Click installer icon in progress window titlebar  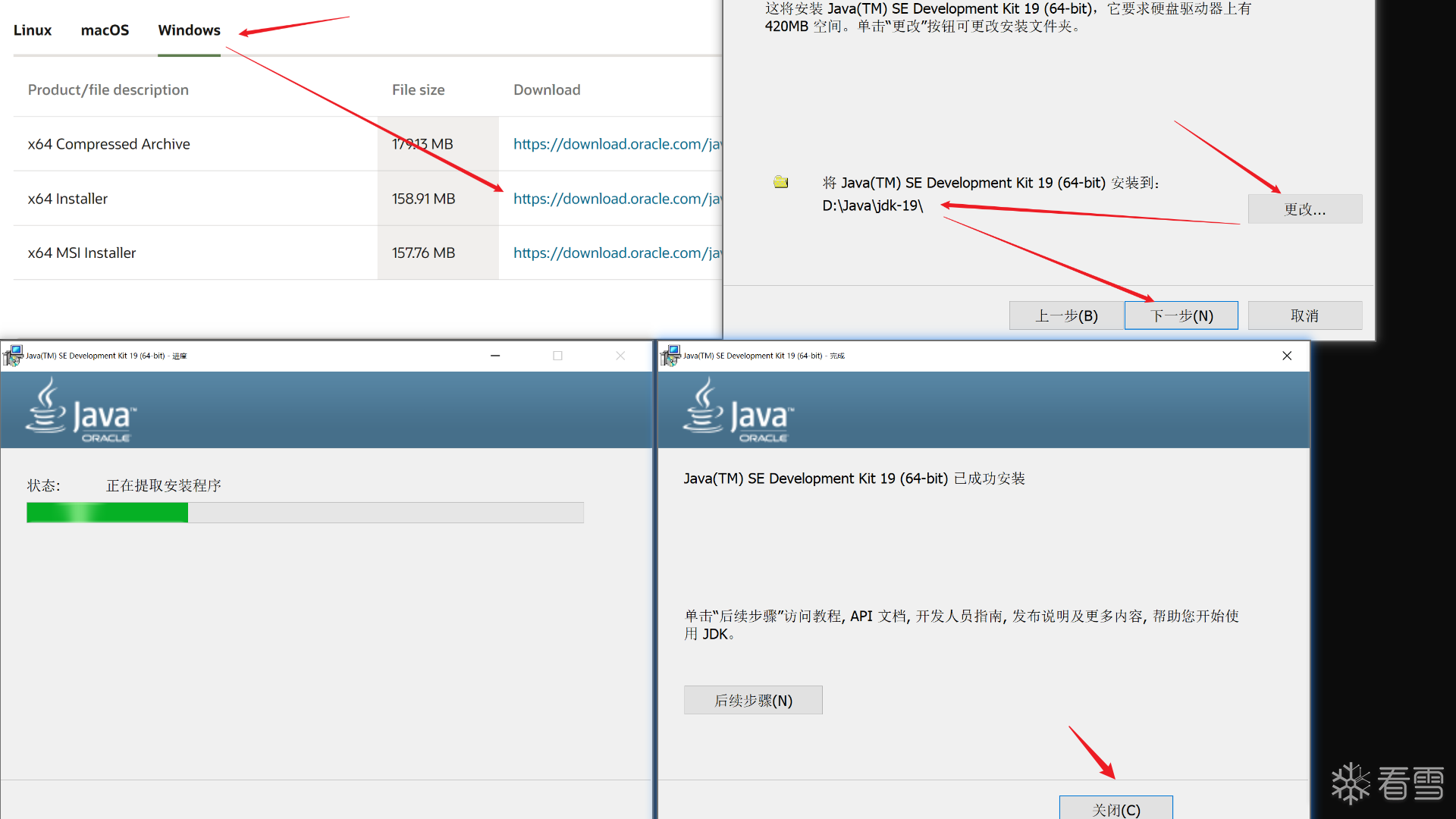click(13, 355)
